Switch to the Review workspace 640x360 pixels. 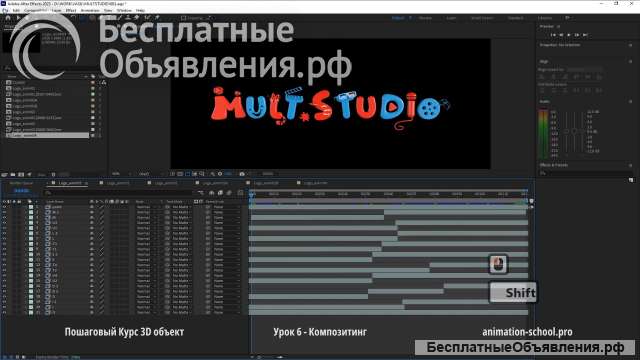click(x=425, y=18)
